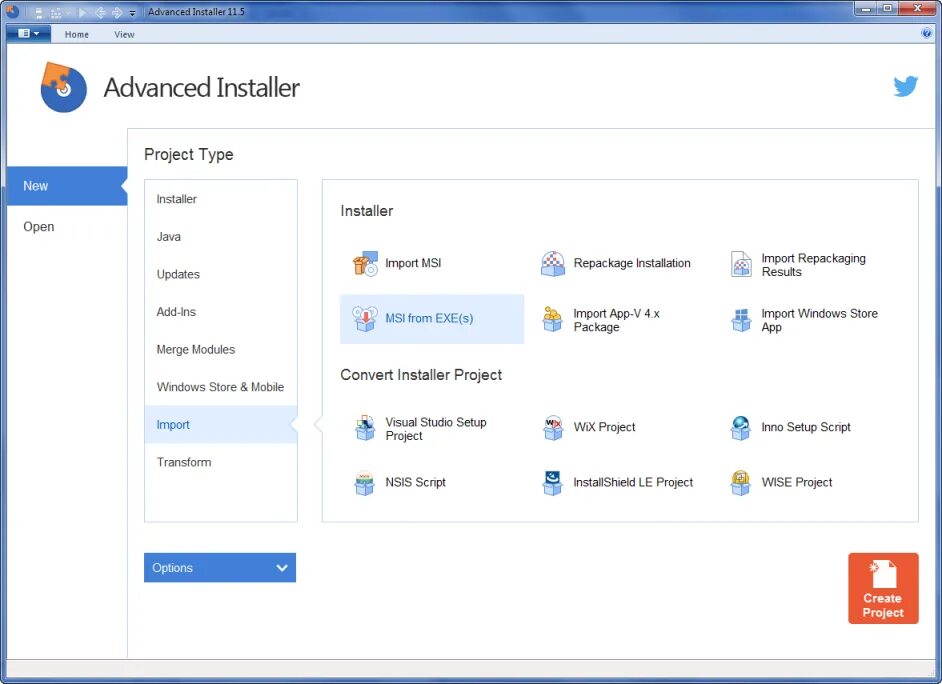Viewport: 942px width, 684px height.
Task: Click the 'InstallShield LE Project' label text
Action: (x=633, y=482)
